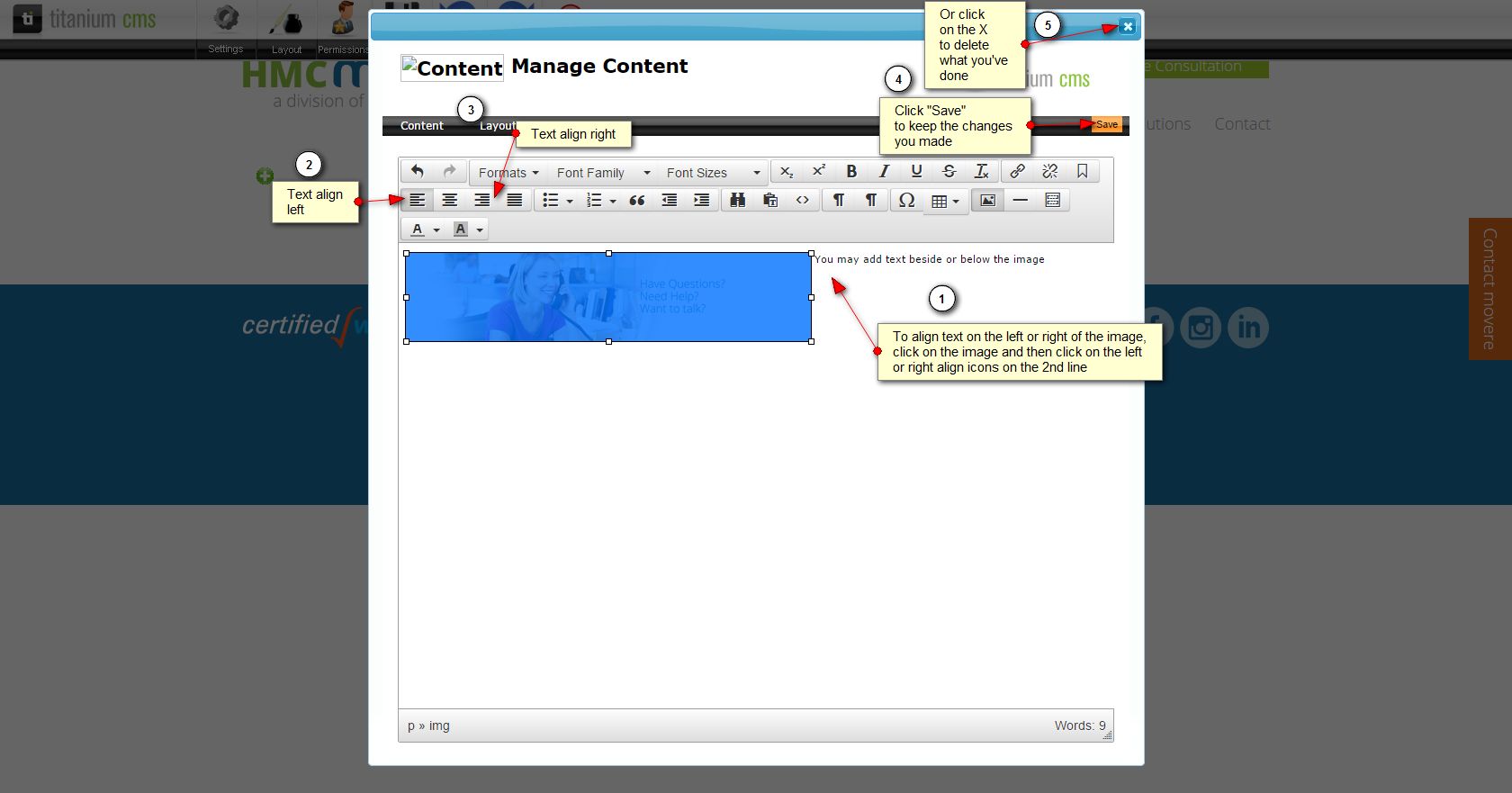Enable center text alignment
Viewport: 1512px width, 793px height.
[x=449, y=200]
